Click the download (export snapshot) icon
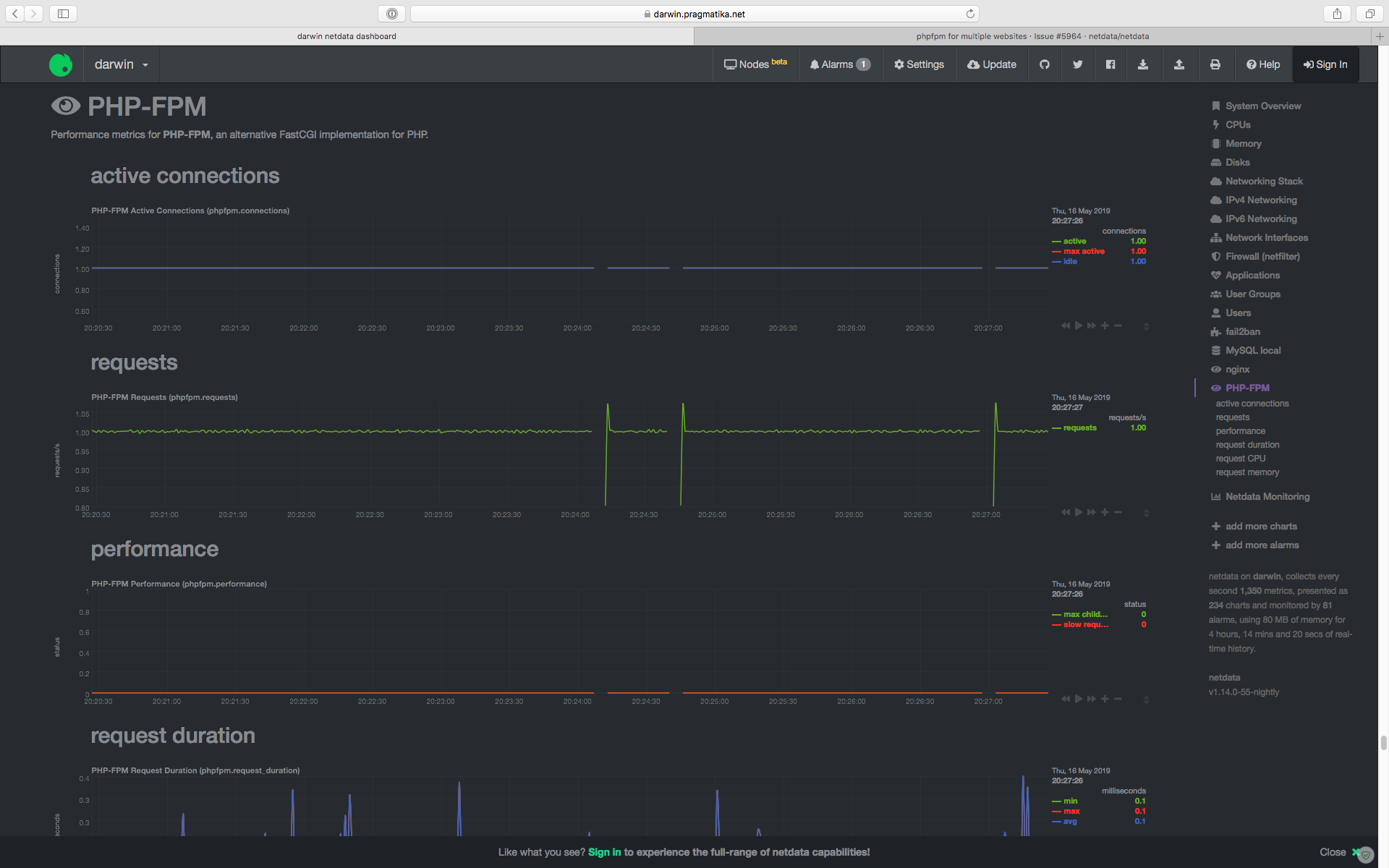This screenshot has width=1389, height=868. click(x=1143, y=64)
